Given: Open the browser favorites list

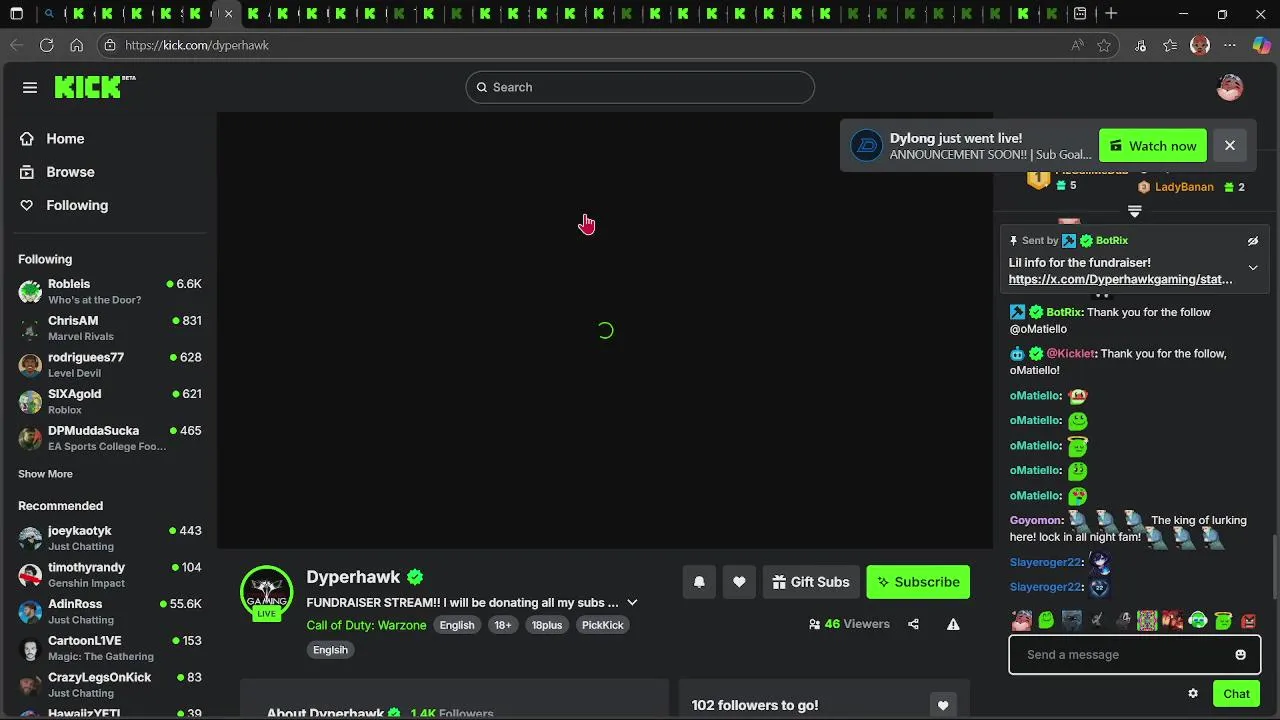Looking at the screenshot, I should tap(1170, 45).
